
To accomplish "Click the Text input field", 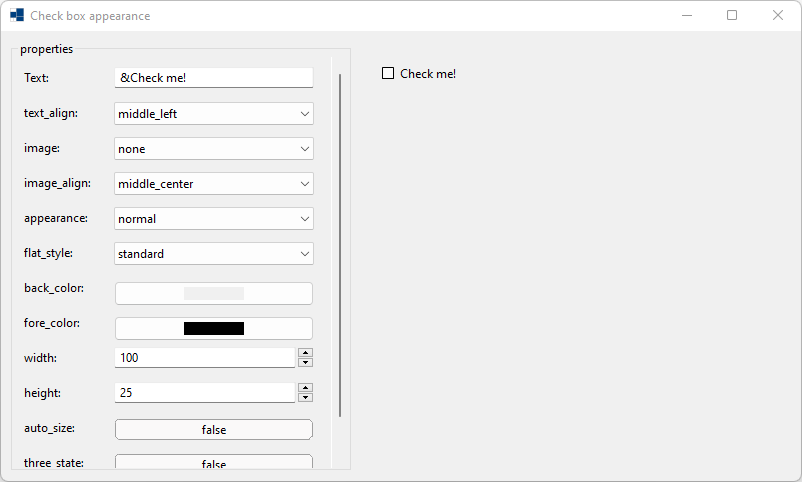I will [x=214, y=78].
